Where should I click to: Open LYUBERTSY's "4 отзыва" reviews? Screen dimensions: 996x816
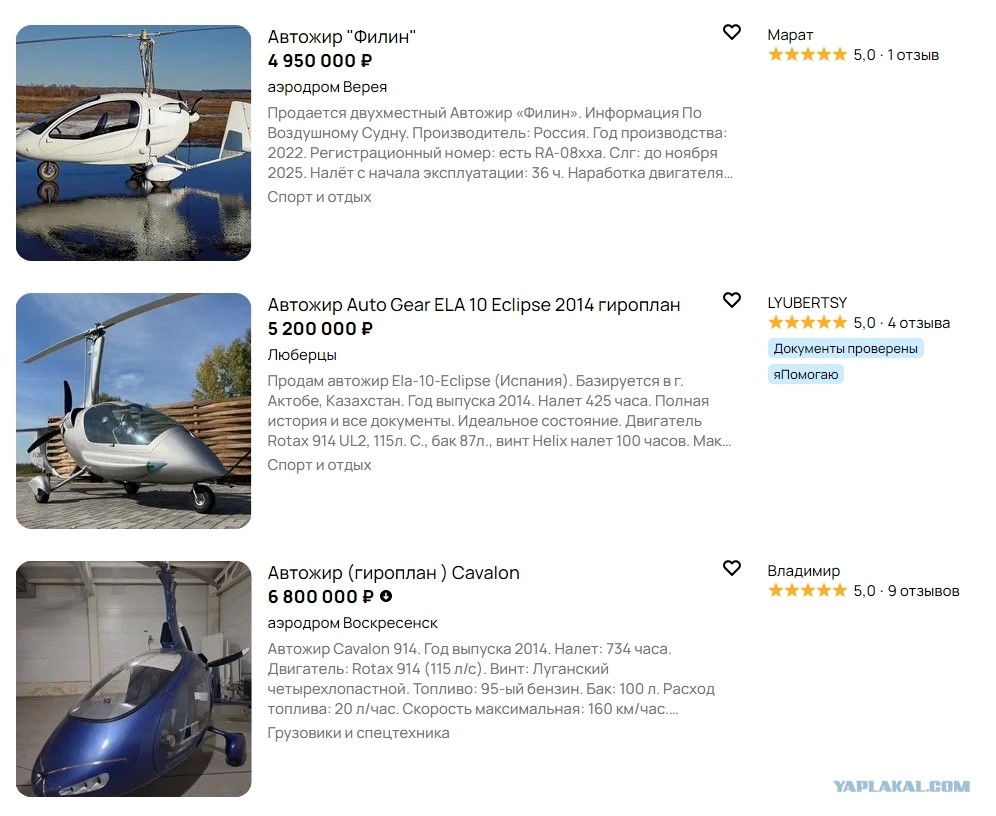coord(918,323)
